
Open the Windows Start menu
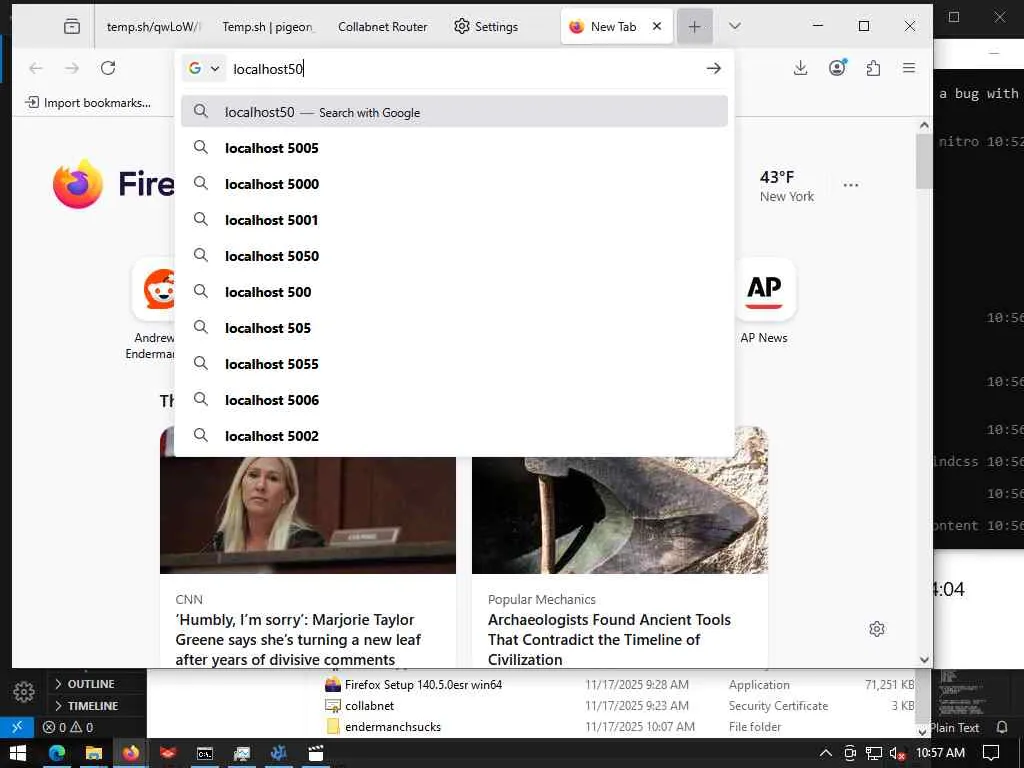18,753
